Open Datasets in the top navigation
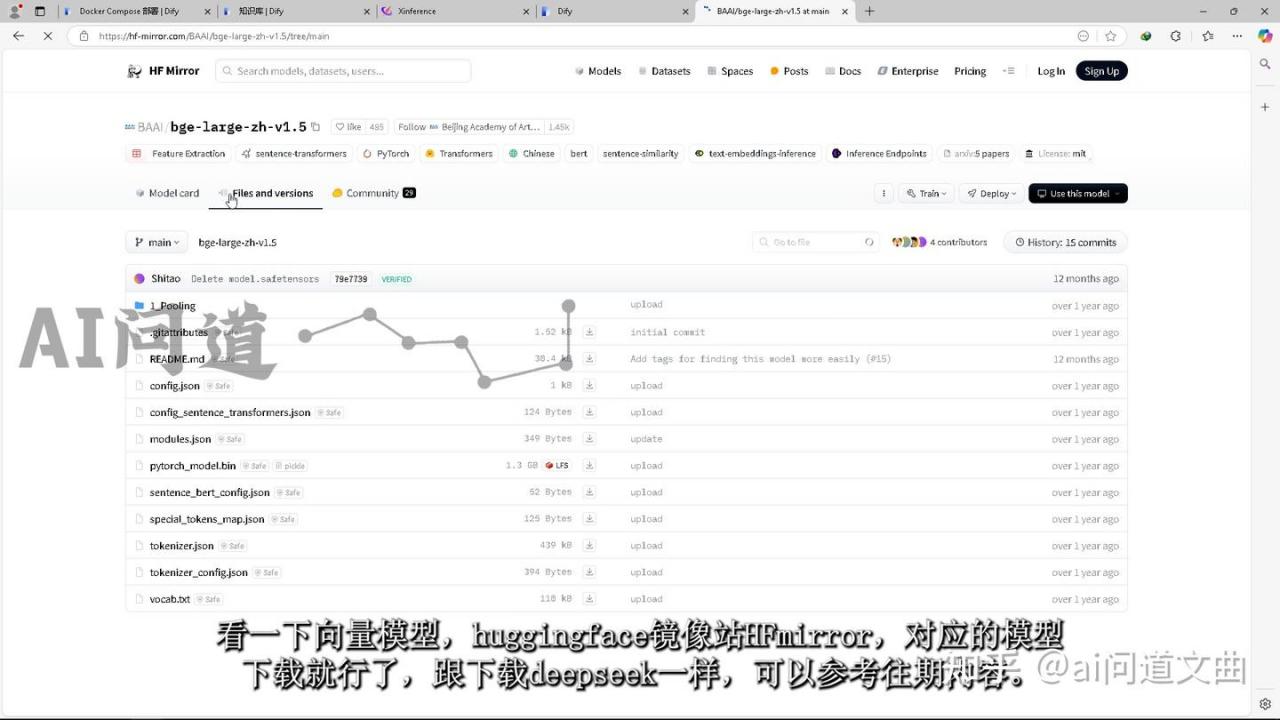 coord(664,71)
